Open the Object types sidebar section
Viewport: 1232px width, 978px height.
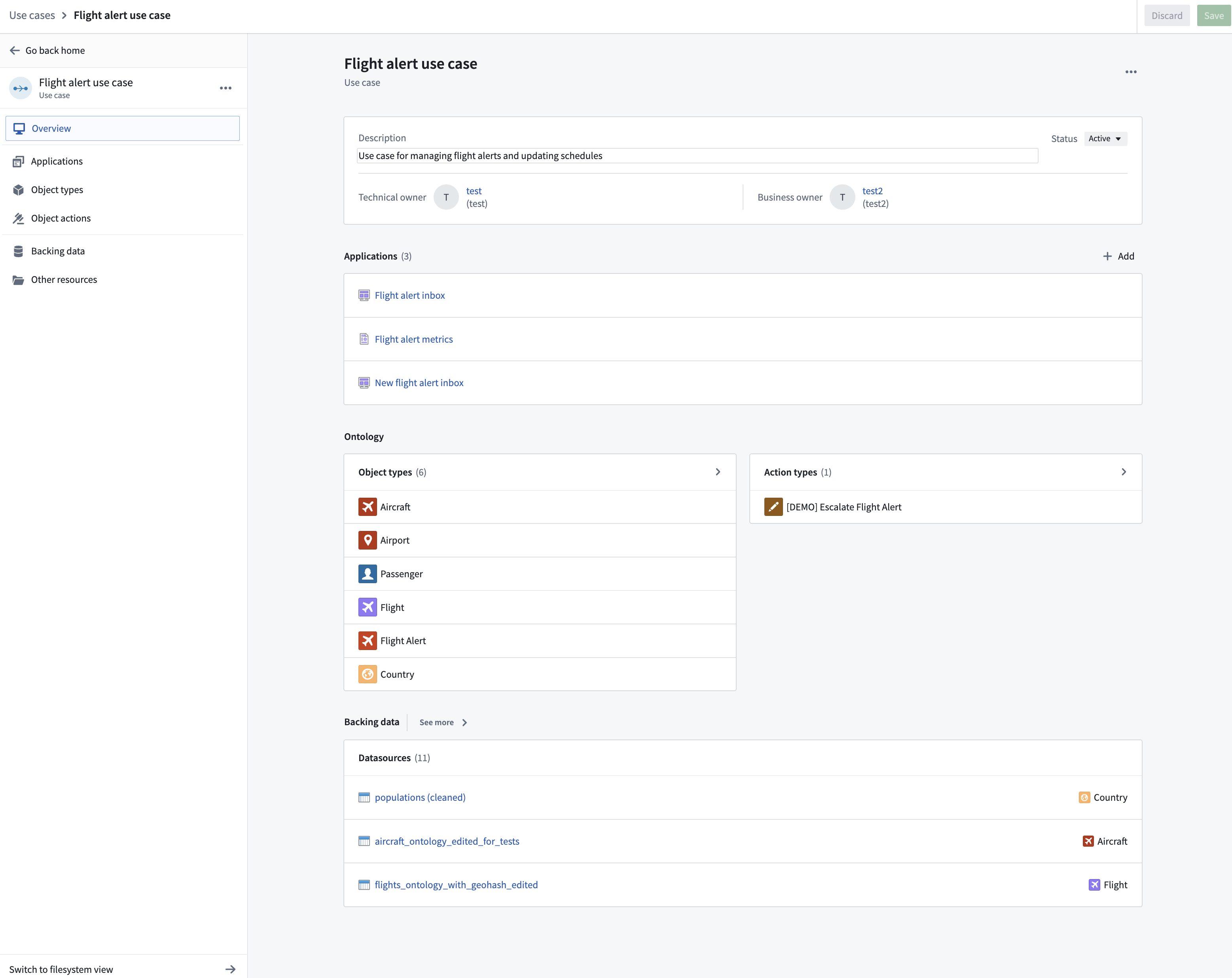[x=122, y=190]
